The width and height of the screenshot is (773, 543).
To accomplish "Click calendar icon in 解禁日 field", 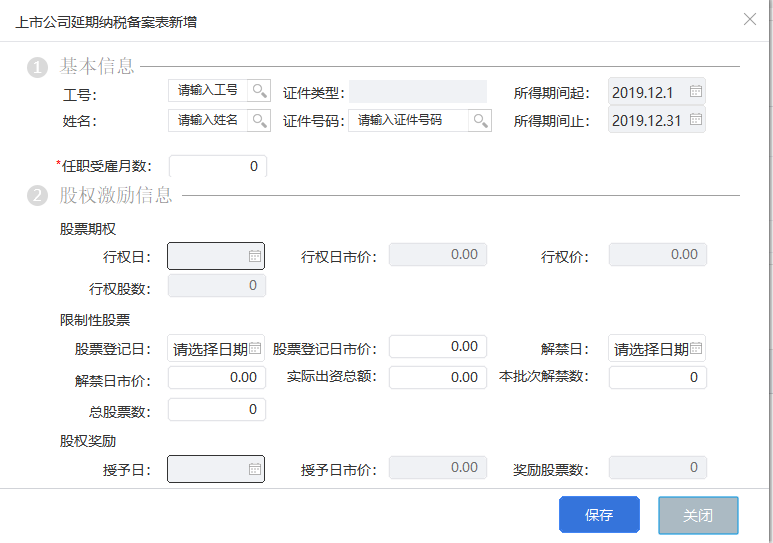I will pyautogui.click(x=697, y=349).
